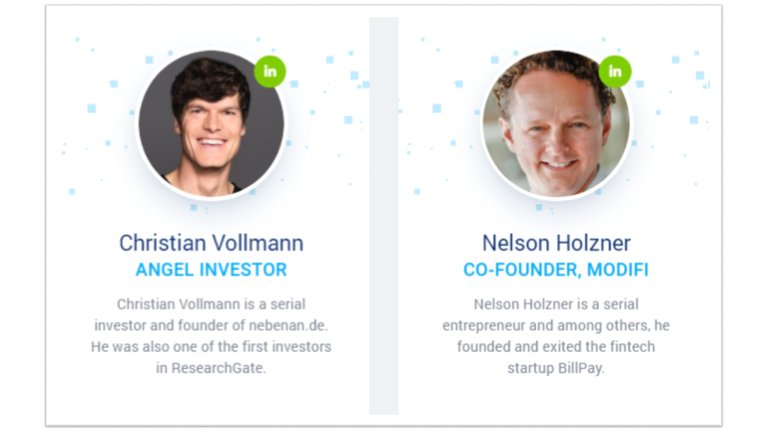Click the word Vollmann in the left heading

(x=258, y=243)
